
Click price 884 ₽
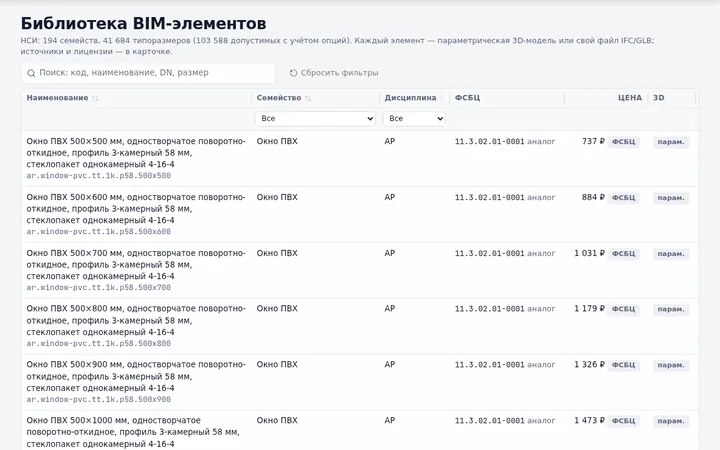pyautogui.click(x=593, y=197)
